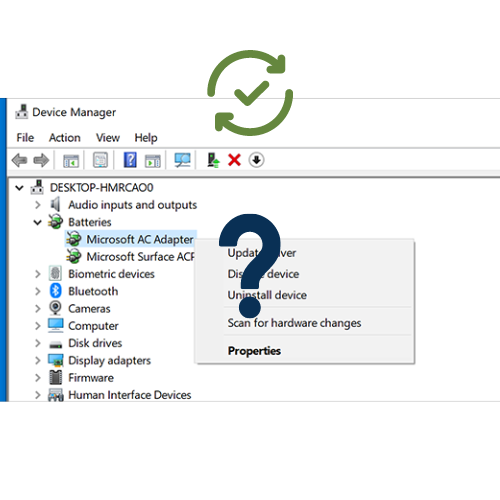Click the Bluetooth logo icon

tap(55, 291)
